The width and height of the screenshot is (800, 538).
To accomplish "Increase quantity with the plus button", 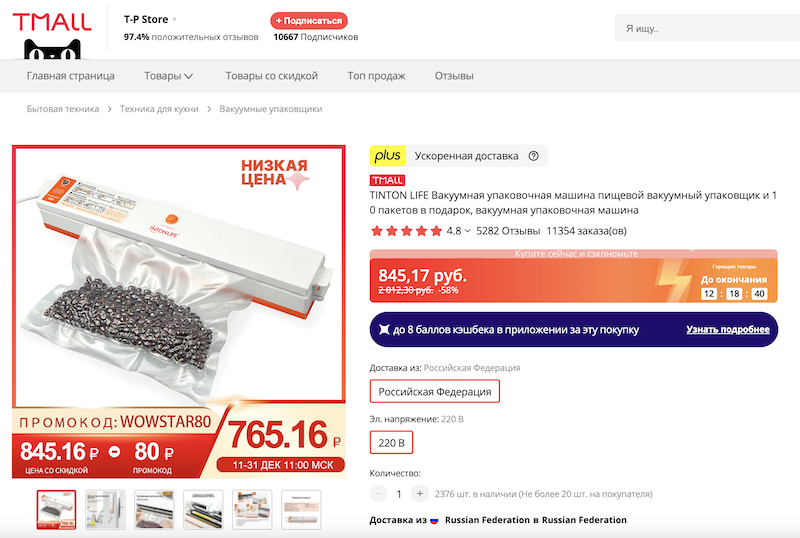I will coord(420,494).
